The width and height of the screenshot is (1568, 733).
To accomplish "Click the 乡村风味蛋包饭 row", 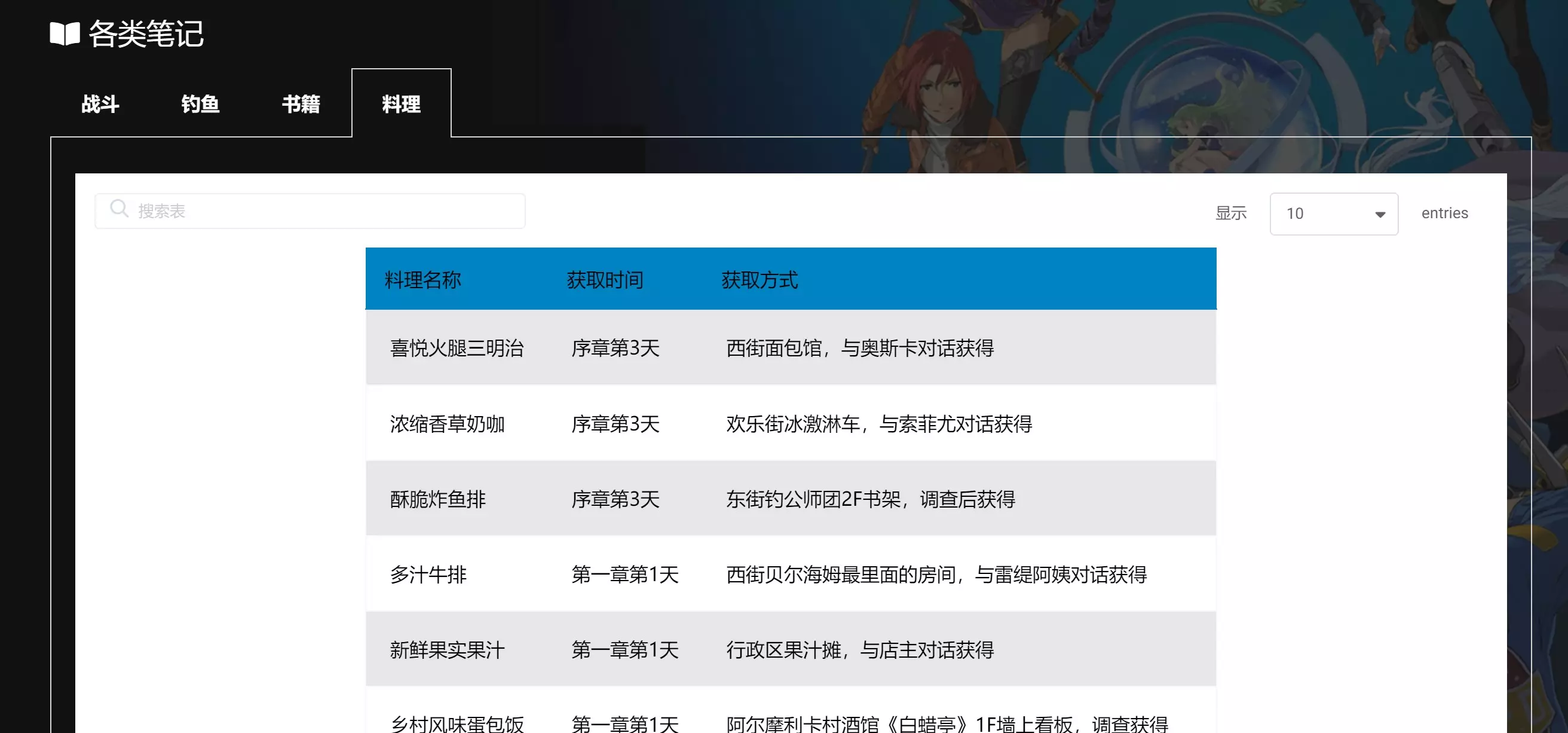I will 457,723.
